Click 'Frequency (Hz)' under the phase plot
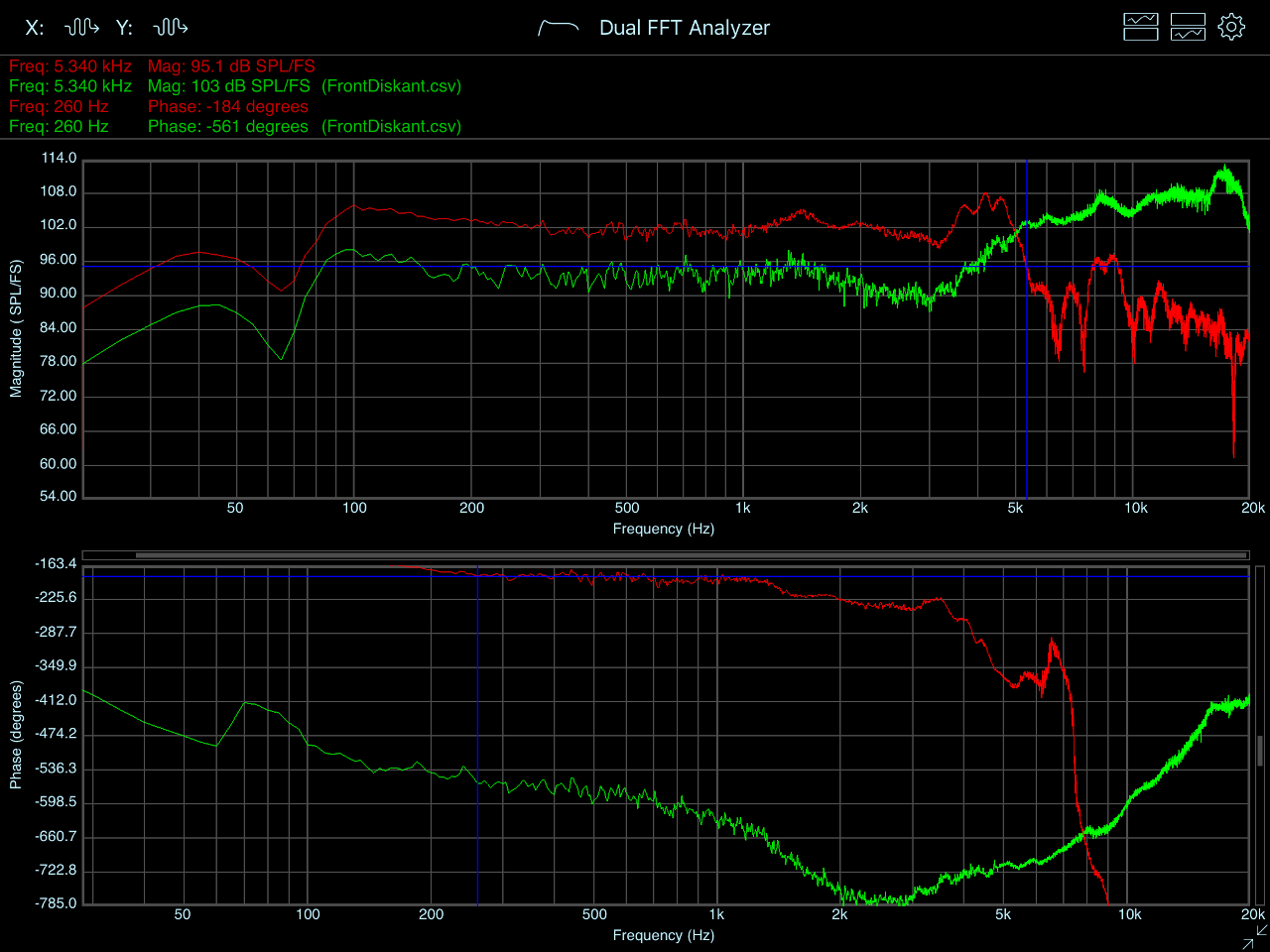 tap(663, 935)
